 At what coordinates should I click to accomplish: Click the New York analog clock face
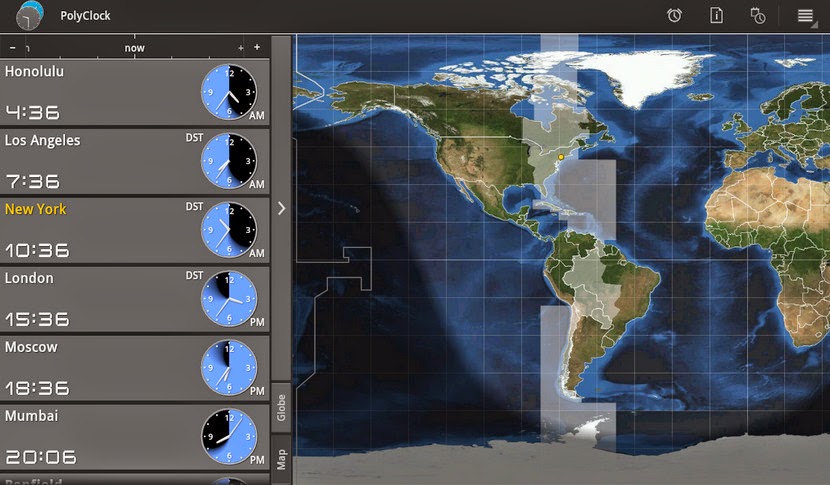coord(229,230)
